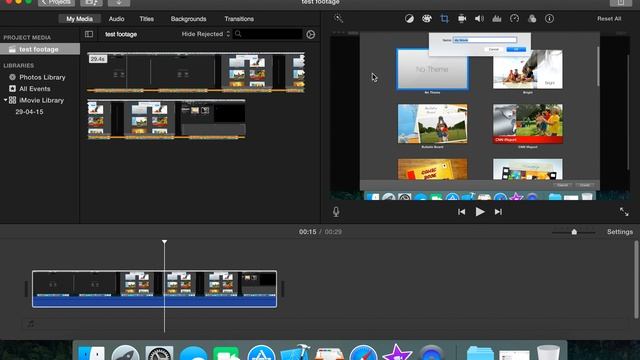Select the 29-04-15 event
640x360 pixels.
[29, 111]
